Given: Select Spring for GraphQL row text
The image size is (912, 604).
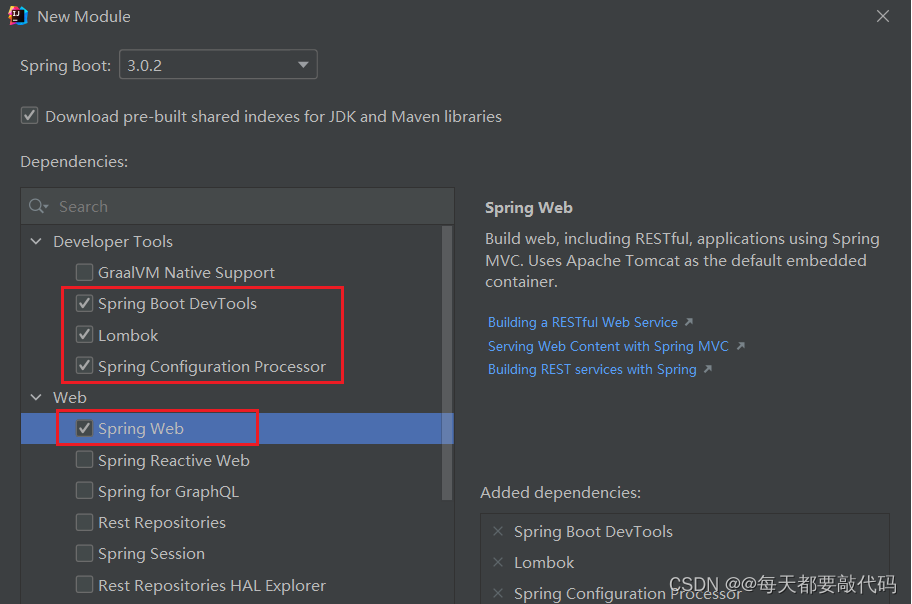Looking at the screenshot, I should click(x=168, y=492).
